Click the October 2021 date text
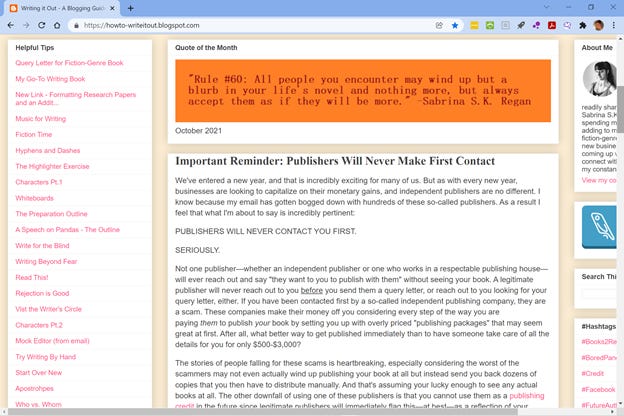 point(199,131)
